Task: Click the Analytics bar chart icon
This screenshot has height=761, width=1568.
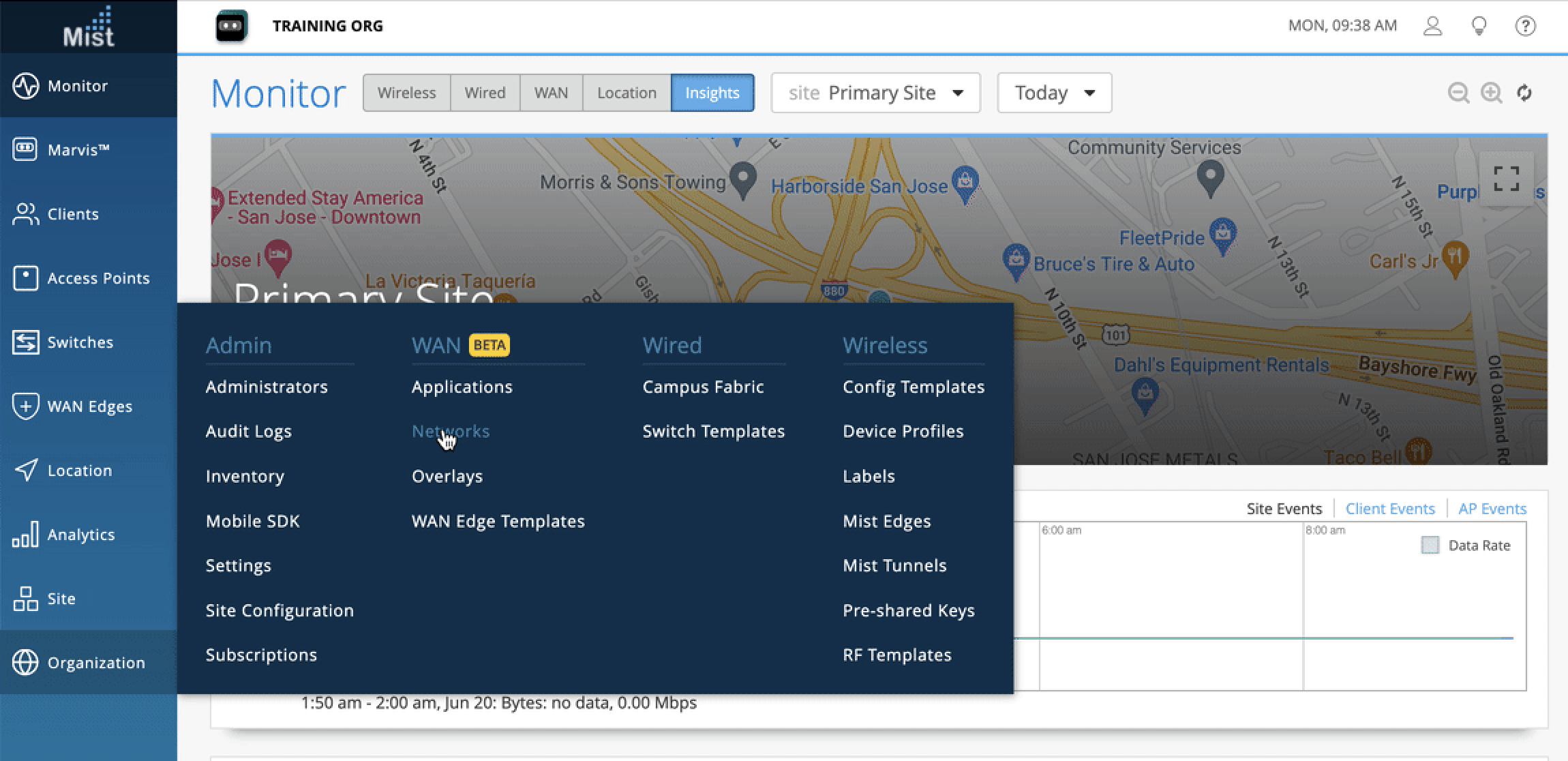Action: coord(25,535)
